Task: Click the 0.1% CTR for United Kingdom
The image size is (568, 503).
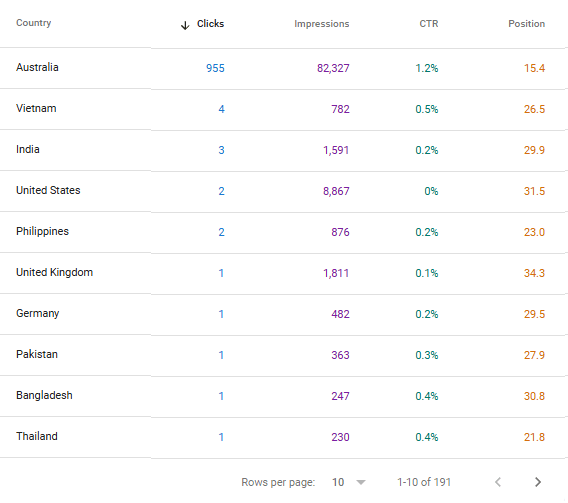Action: [x=427, y=273]
